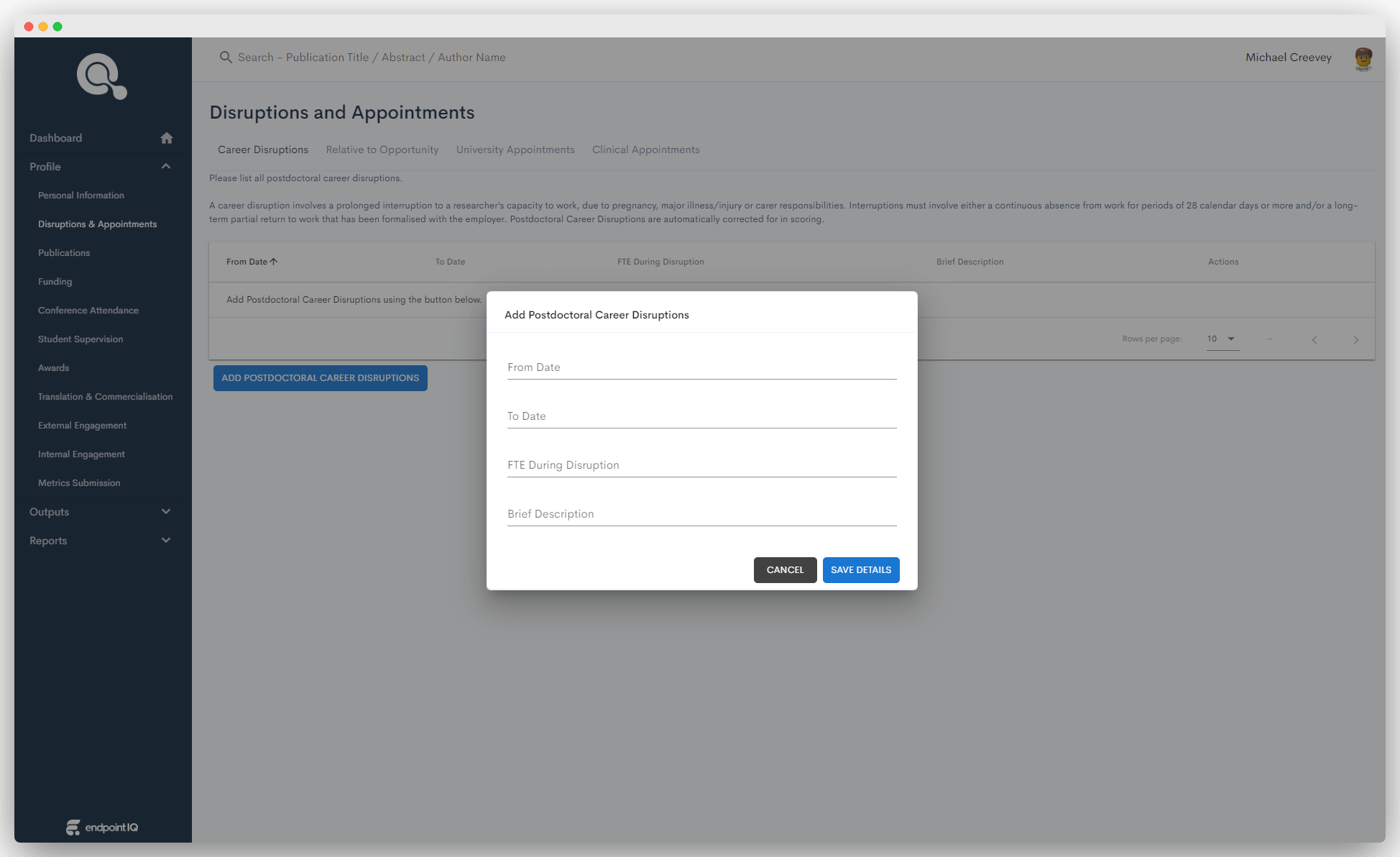Open the Clinical Appointments tab

pyautogui.click(x=645, y=150)
